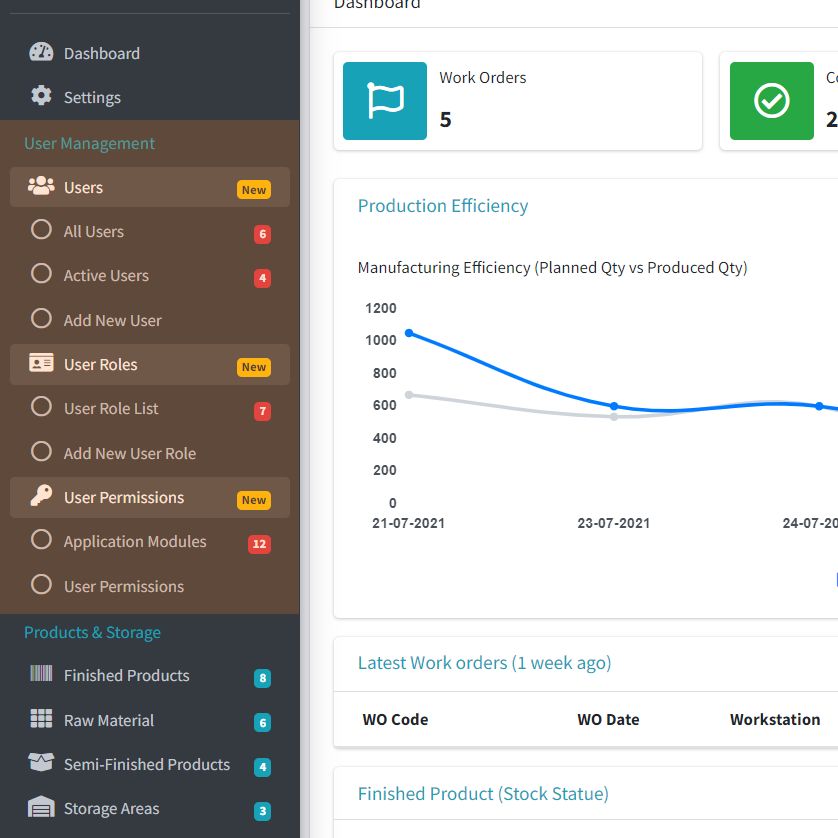
Task: Click the Workstation column header
Action: 775,719
